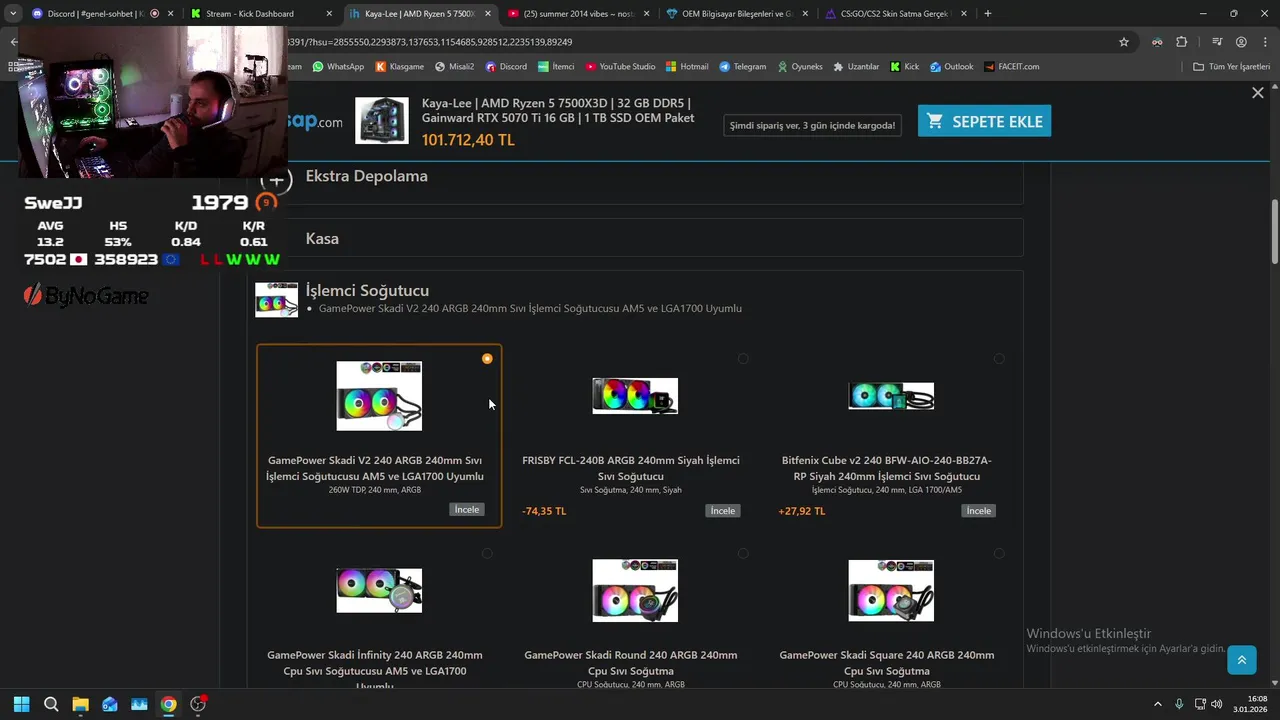Close the product overlay with the X
Screen dimensions: 1280x720
click(1258, 92)
